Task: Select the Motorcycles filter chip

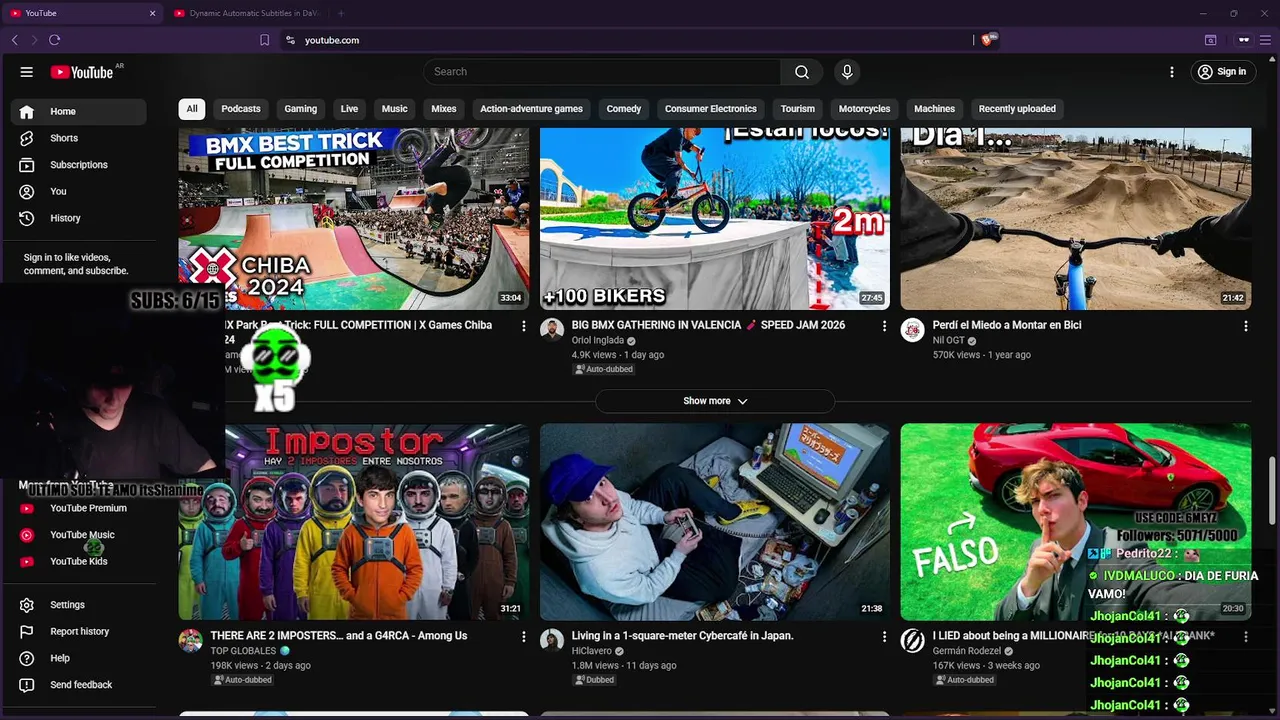Action: click(x=864, y=109)
